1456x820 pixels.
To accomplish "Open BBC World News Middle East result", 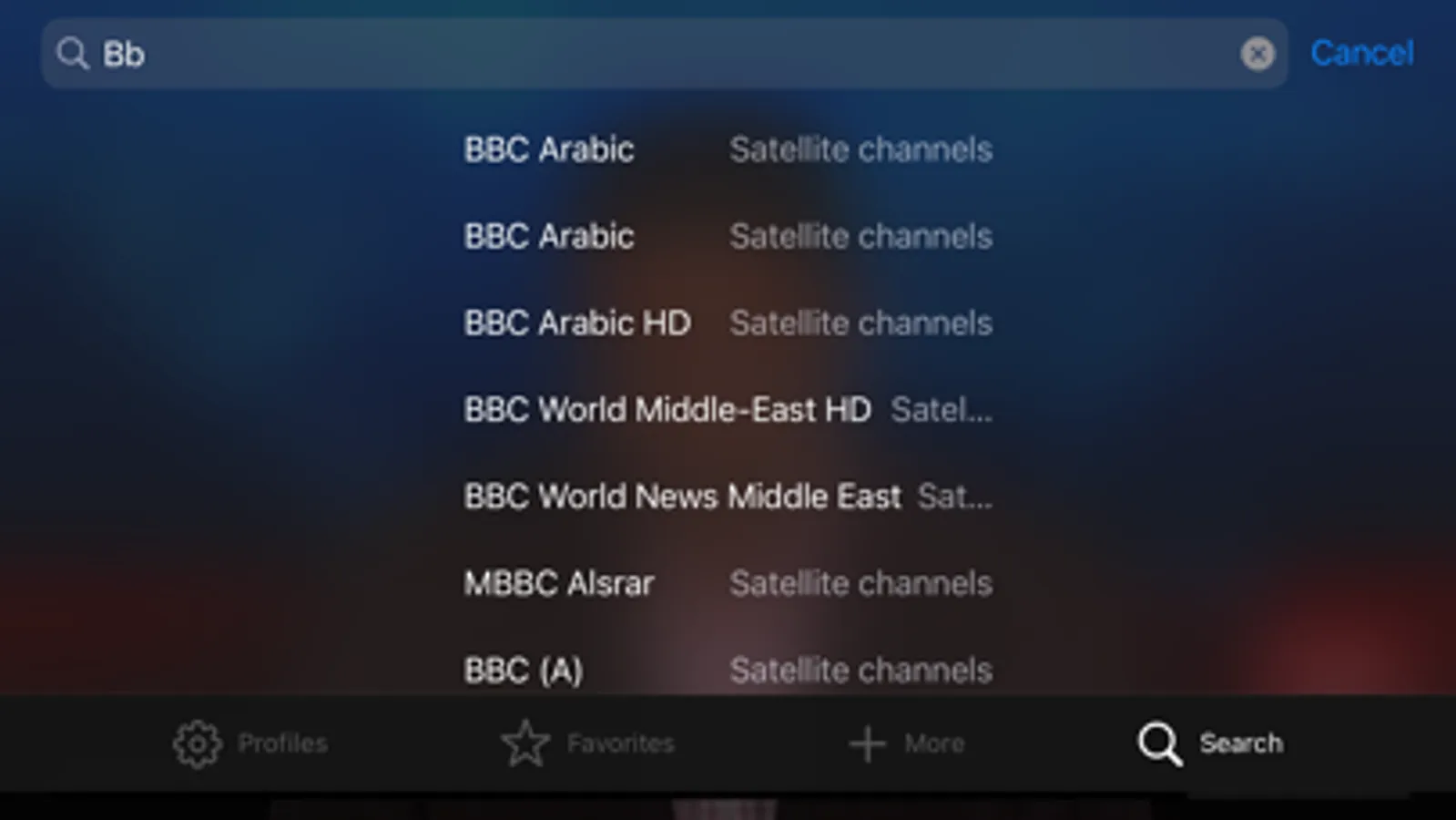I will tap(683, 497).
